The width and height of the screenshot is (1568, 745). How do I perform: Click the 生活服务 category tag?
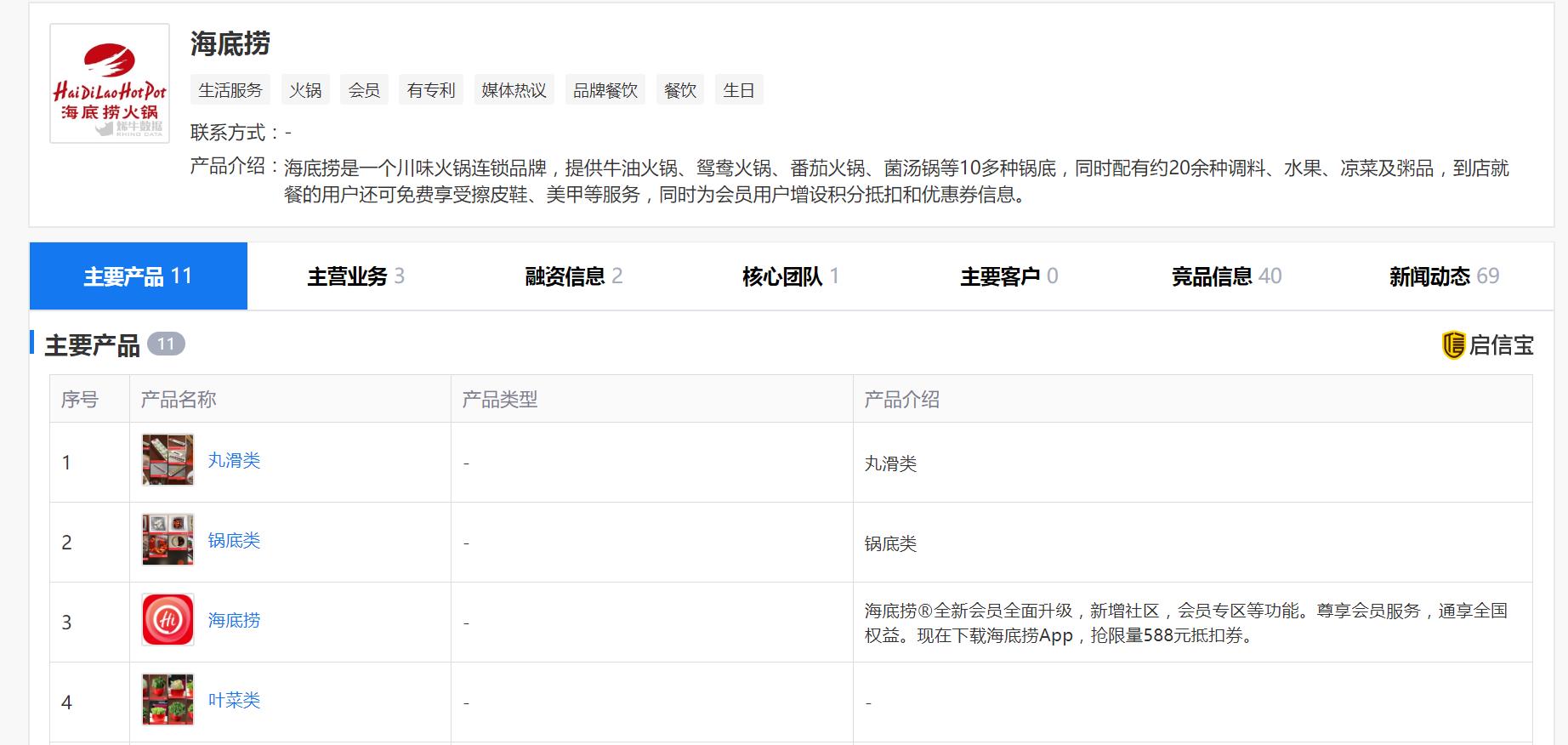(x=230, y=90)
